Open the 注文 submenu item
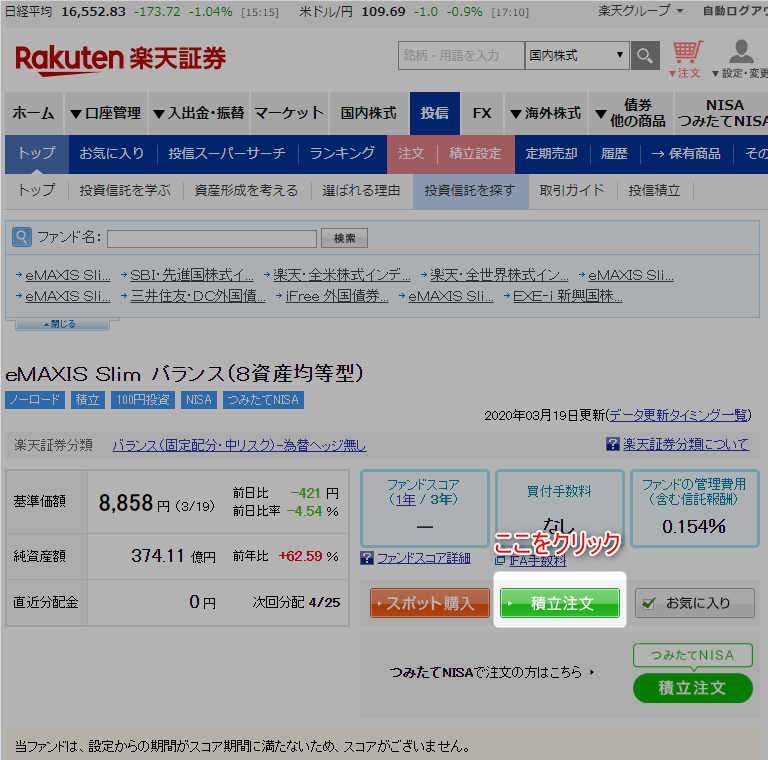Image resolution: width=768 pixels, height=760 pixels. [x=411, y=154]
